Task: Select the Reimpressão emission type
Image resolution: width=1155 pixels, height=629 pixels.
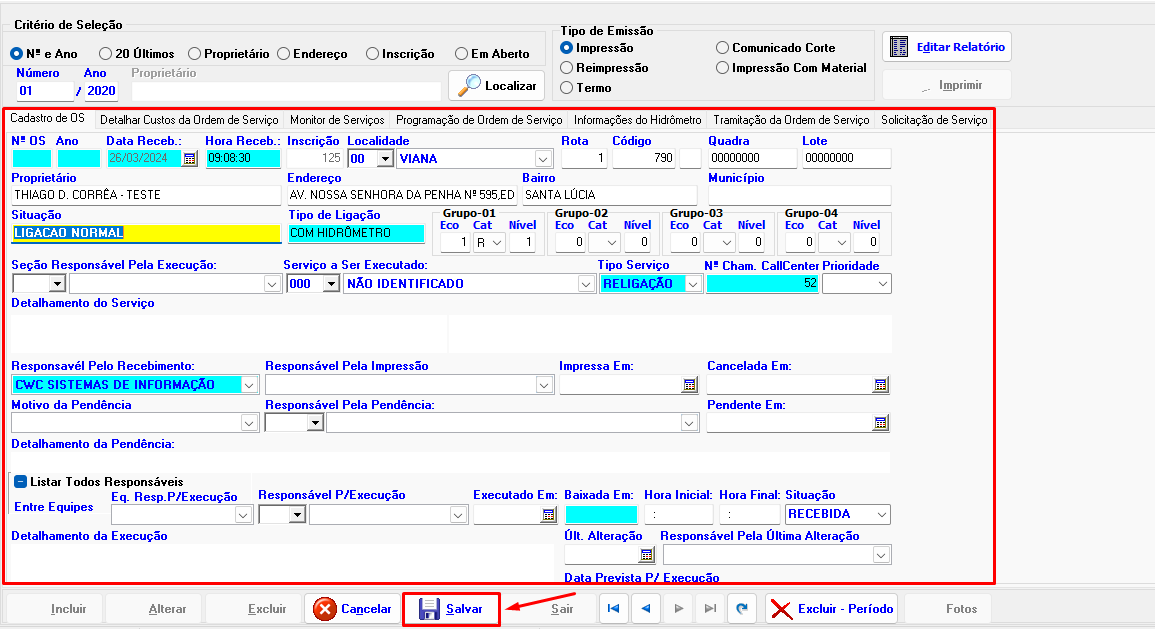Action: point(567,68)
